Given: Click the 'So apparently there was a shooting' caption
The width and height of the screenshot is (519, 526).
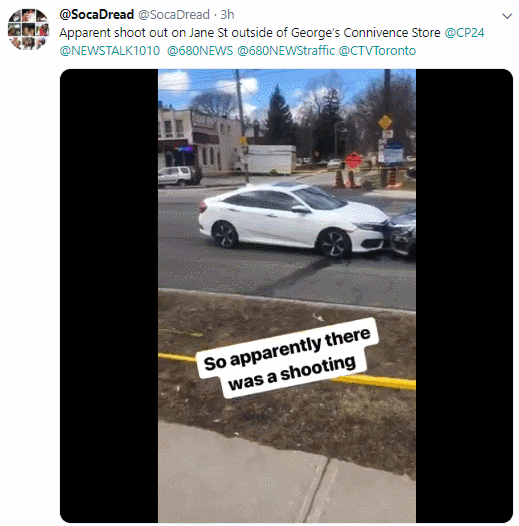Looking at the screenshot, I should point(288,358).
